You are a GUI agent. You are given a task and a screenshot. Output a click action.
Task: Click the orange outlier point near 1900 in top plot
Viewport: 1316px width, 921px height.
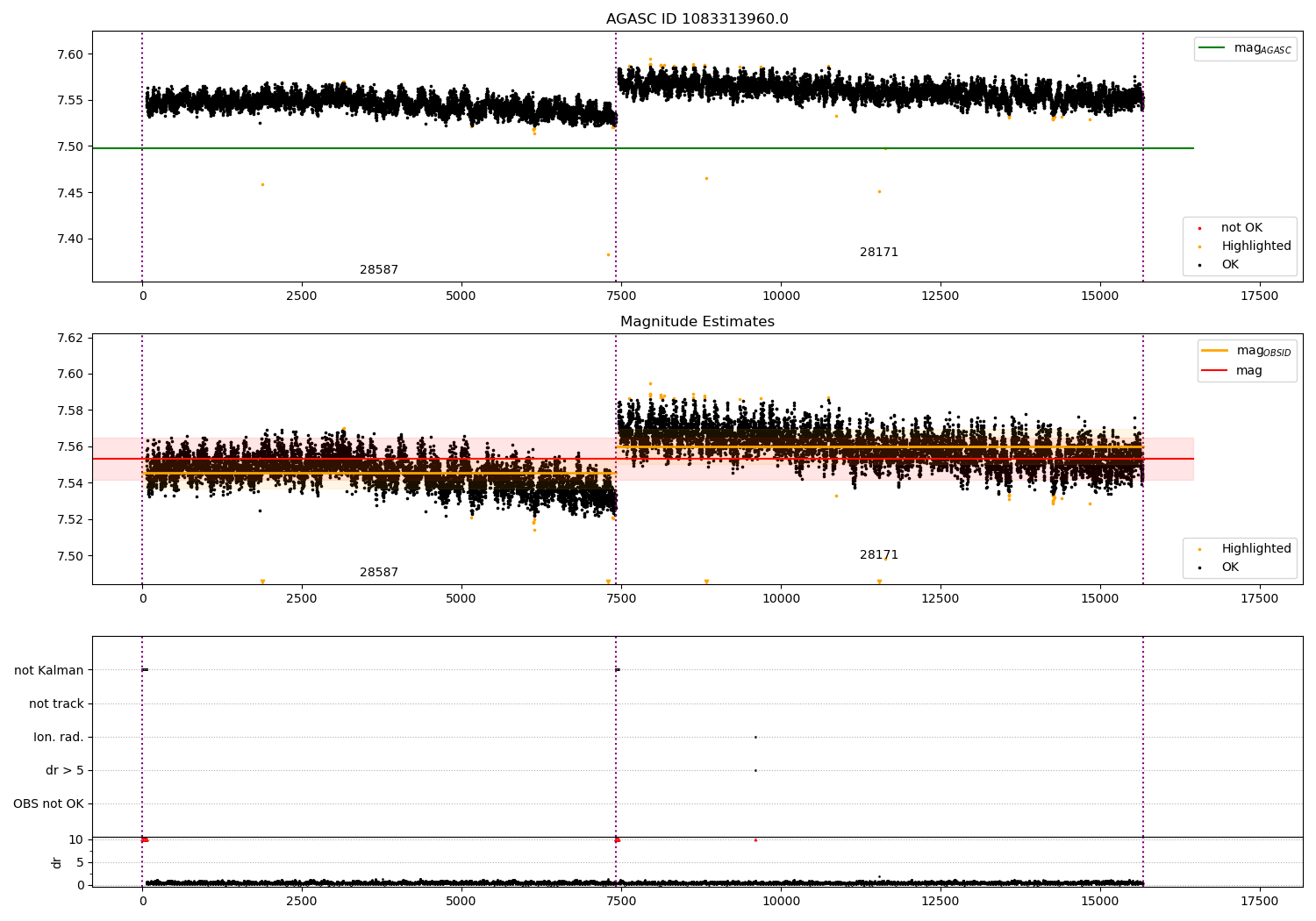tap(262, 184)
